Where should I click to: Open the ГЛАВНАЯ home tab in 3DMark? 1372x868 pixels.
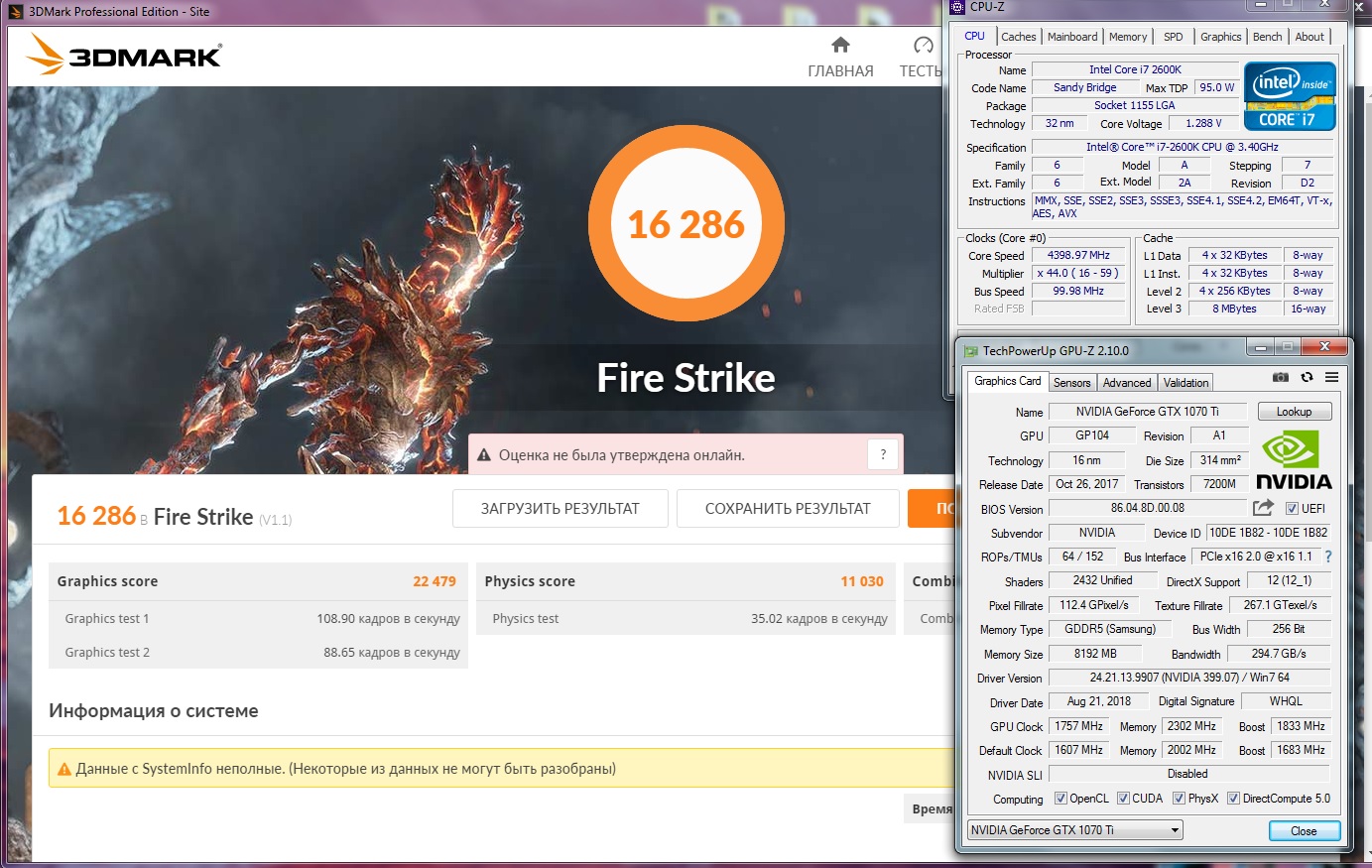pos(840,58)
